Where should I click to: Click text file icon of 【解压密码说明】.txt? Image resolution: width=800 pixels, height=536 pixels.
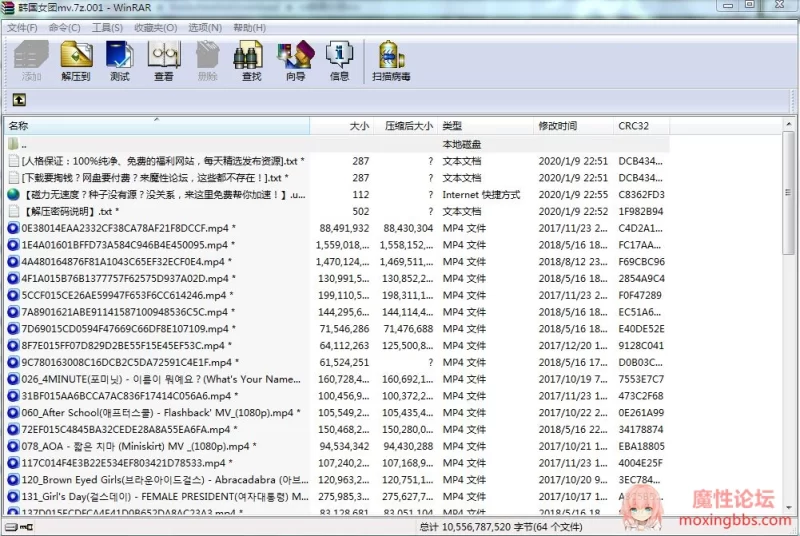point(14,211)
